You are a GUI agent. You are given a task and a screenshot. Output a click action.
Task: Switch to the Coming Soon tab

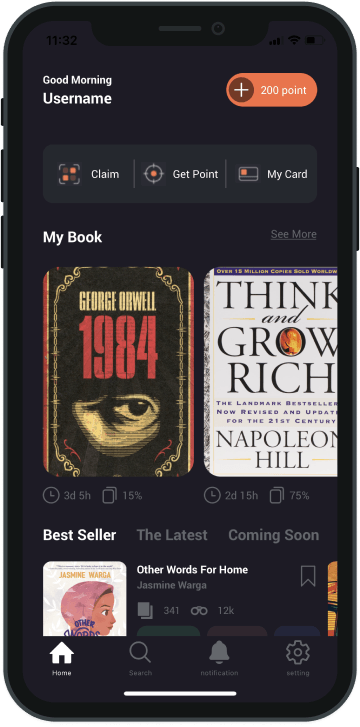[274, 535]
